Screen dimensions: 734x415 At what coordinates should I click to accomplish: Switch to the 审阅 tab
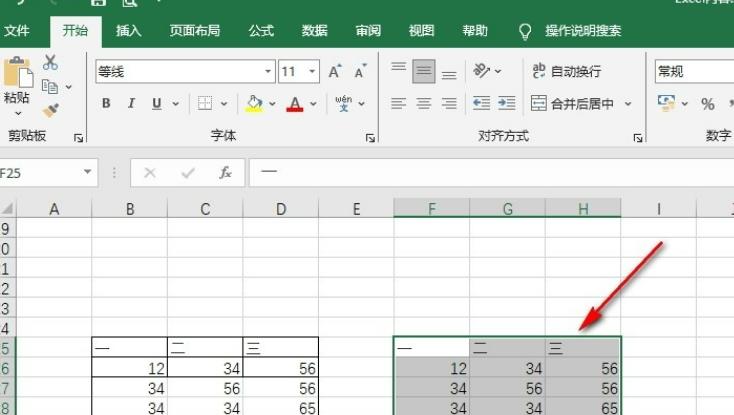[x=368, y=31]
